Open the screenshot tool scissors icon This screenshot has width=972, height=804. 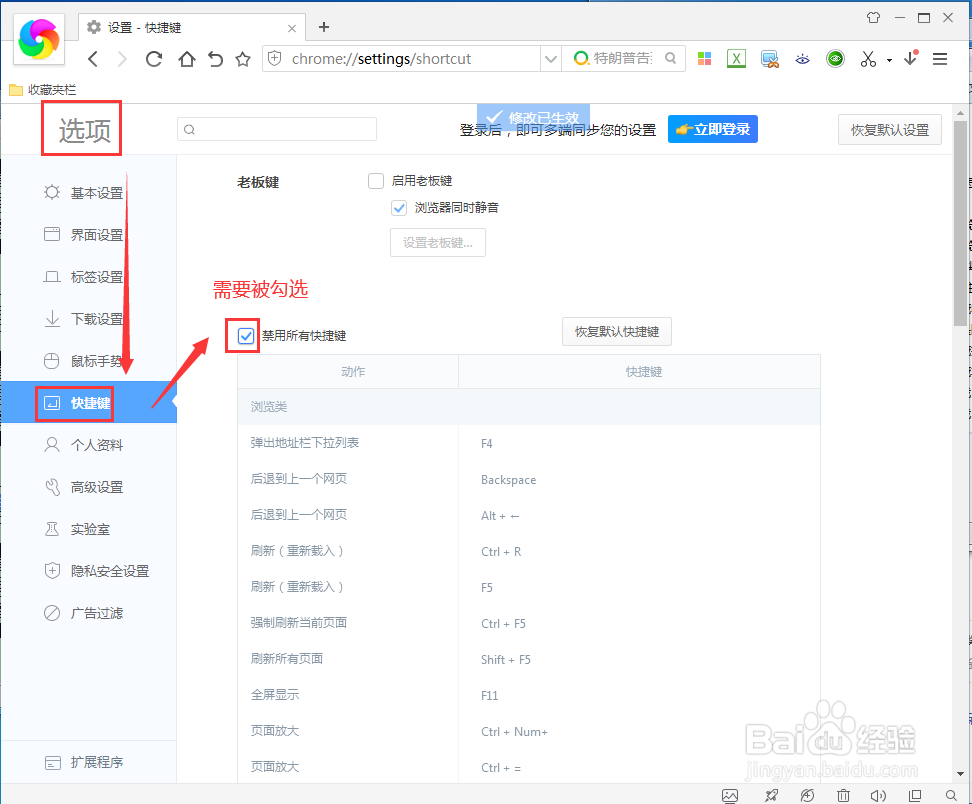pyautogui.click(x=866, y=58)
